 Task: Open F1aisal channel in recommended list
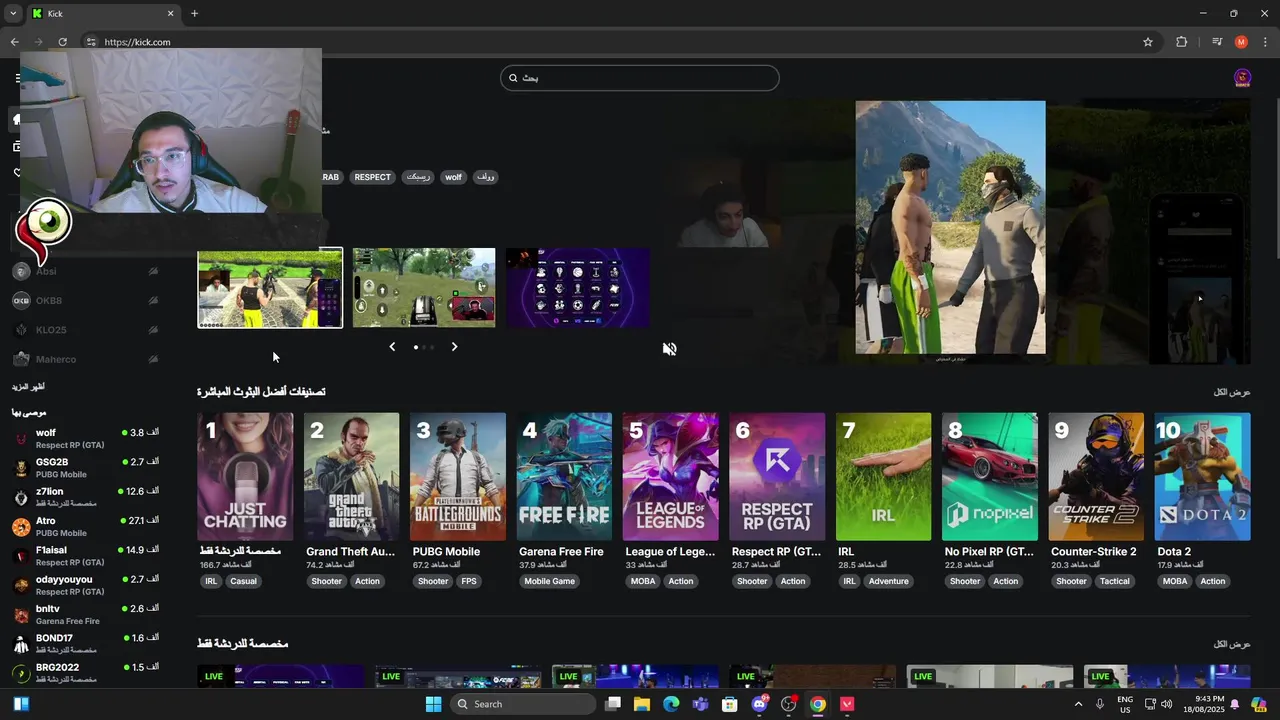(85, 555)
